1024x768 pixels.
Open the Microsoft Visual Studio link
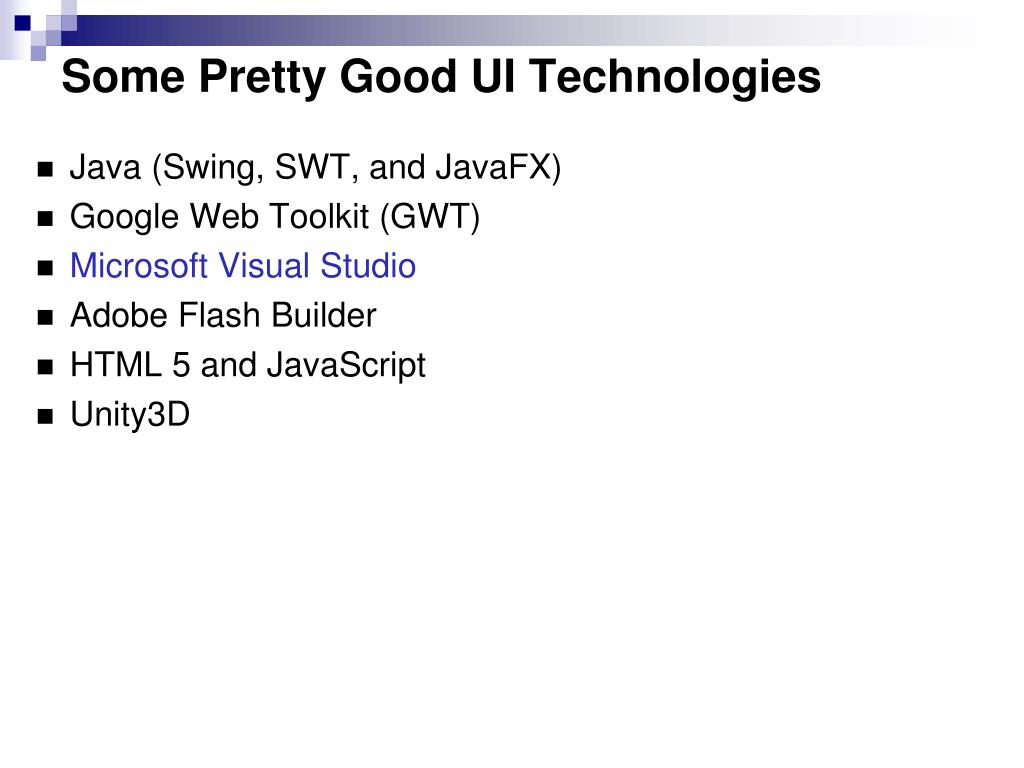pyautogui.click(x=243, y=266)
